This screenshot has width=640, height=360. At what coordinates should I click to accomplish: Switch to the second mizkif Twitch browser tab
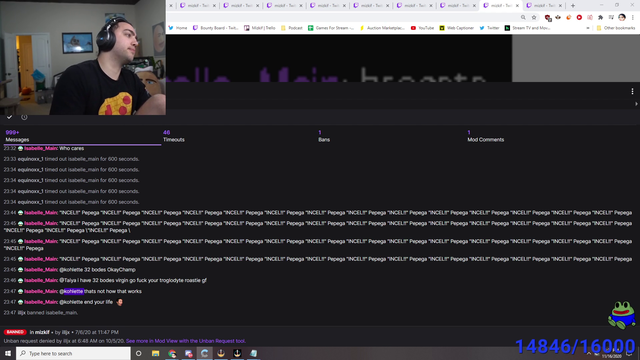240,6
